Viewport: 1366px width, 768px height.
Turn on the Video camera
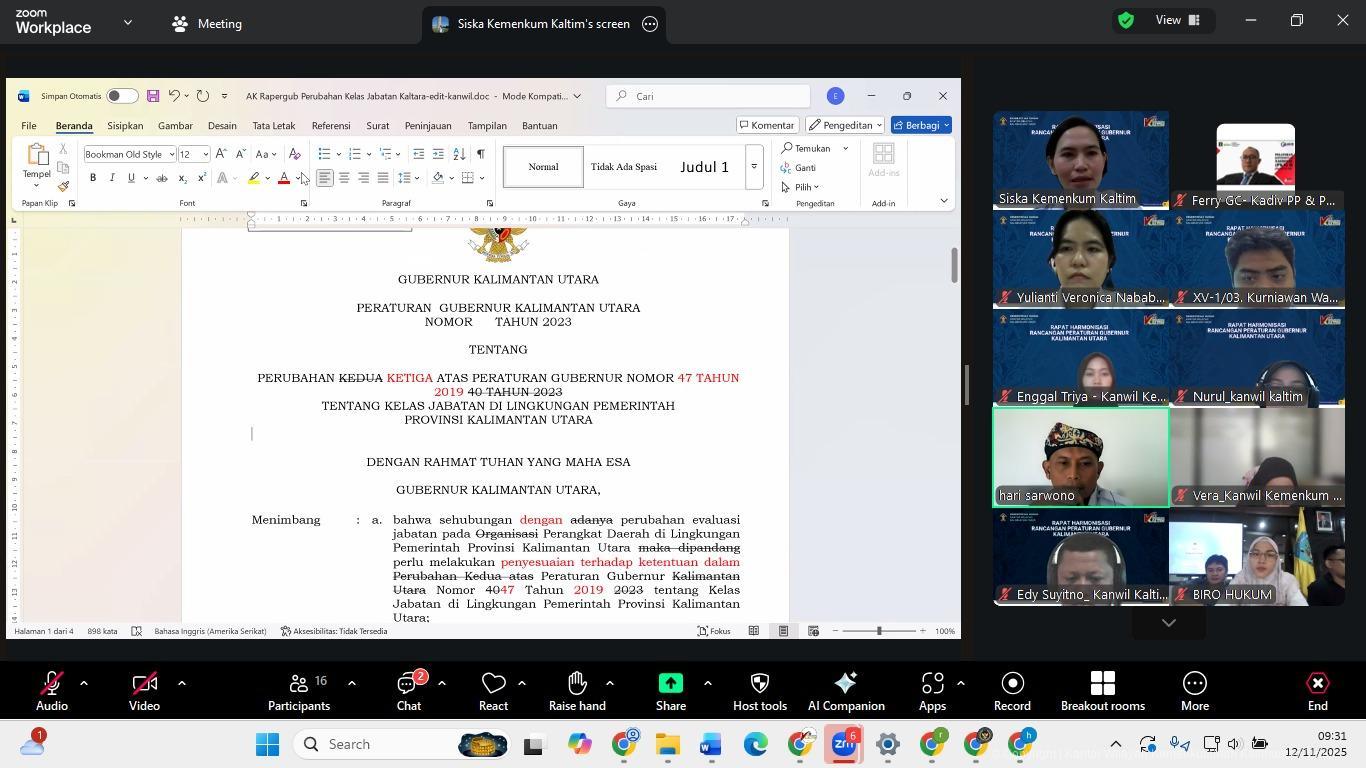(x=144, y=685)
